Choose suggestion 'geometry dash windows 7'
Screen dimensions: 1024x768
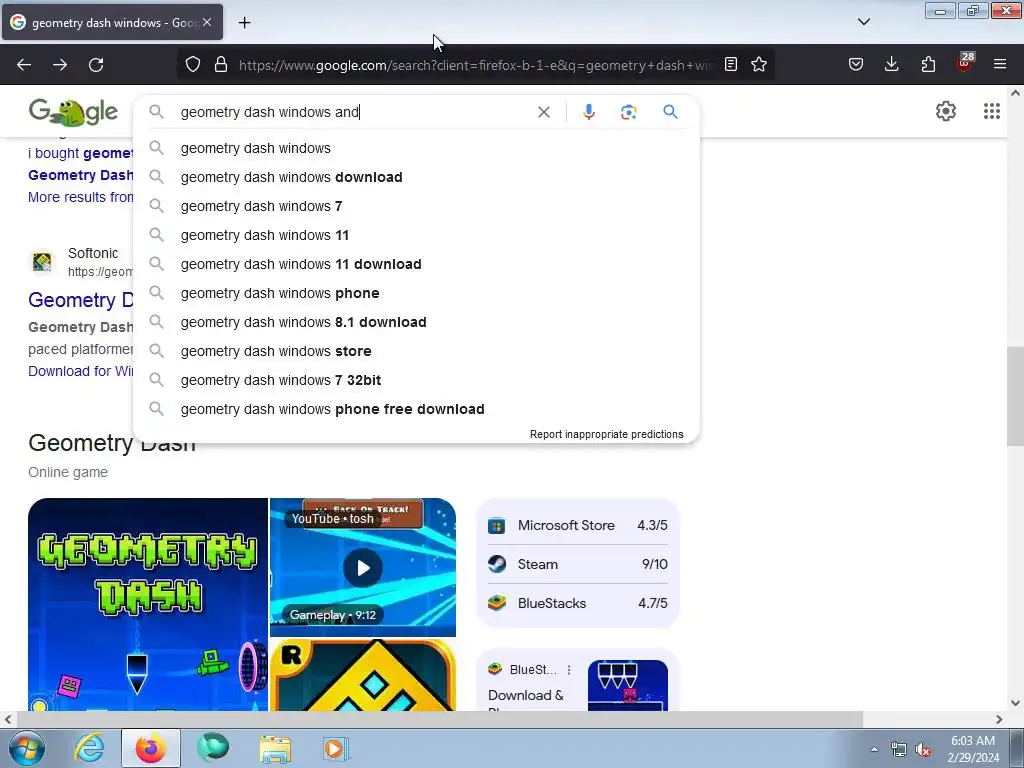pyautogui.click(x=416, y=206)
